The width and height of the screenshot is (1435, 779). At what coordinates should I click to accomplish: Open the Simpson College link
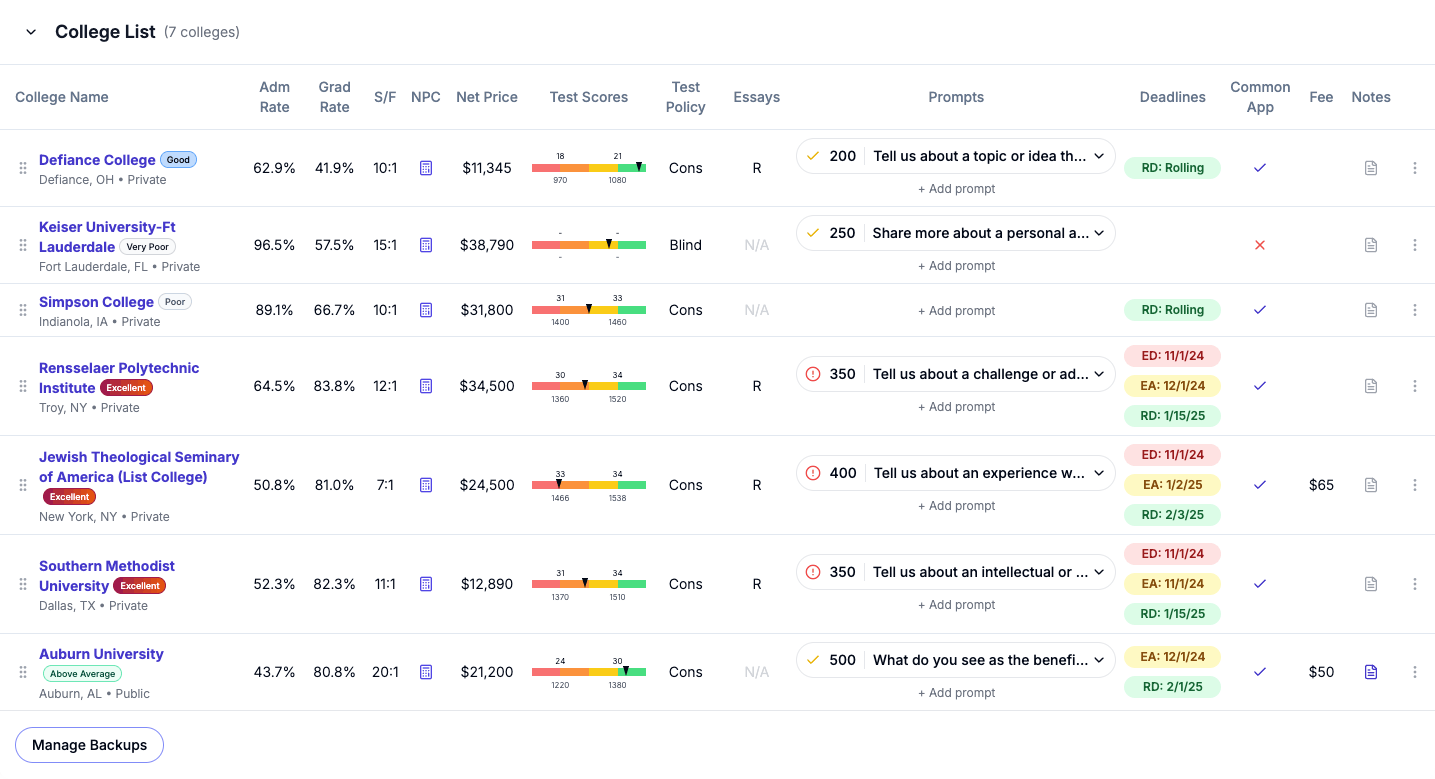point(96,302)
